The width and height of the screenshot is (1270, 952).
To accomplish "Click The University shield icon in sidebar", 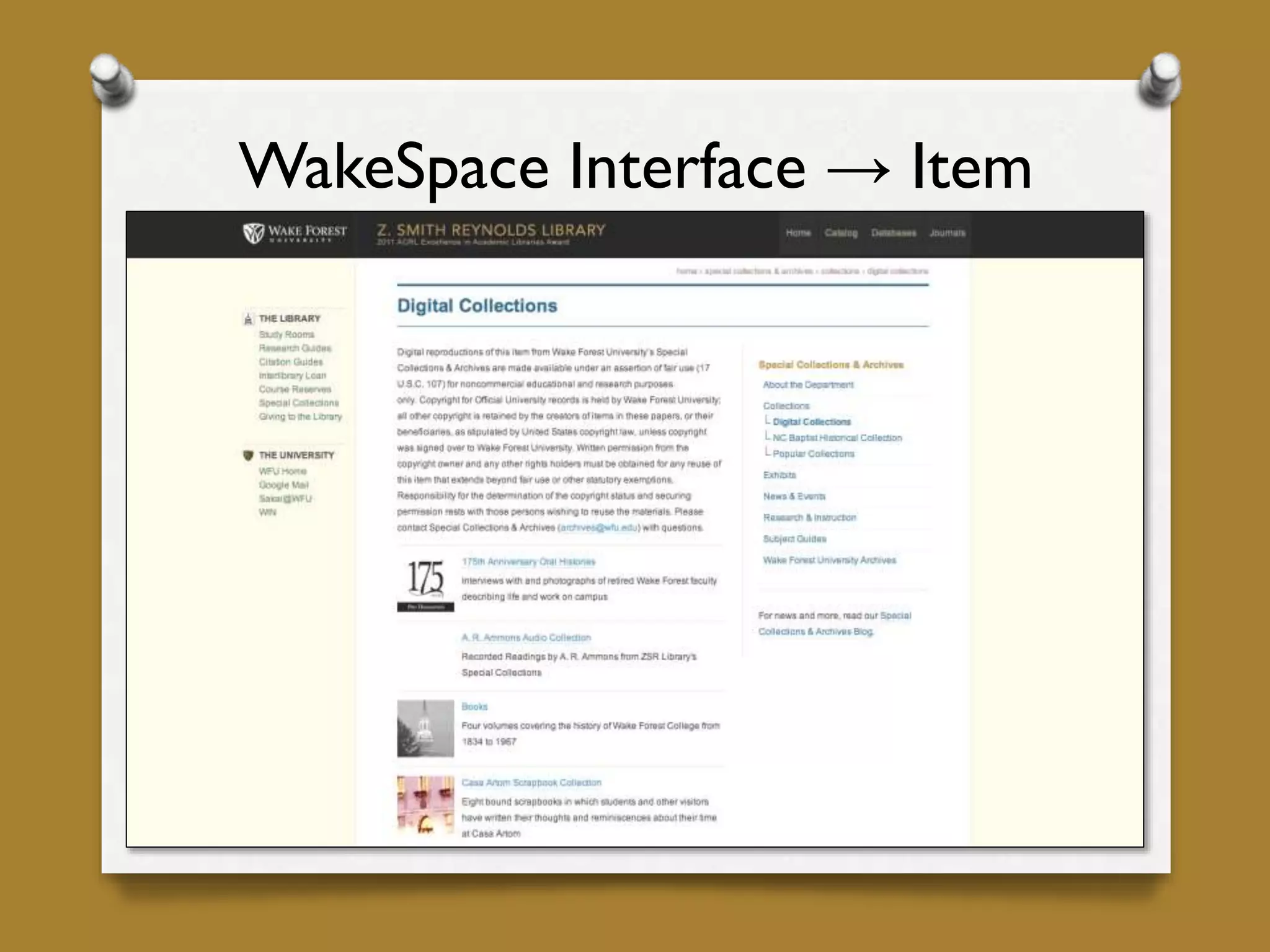I will (248, 456).
